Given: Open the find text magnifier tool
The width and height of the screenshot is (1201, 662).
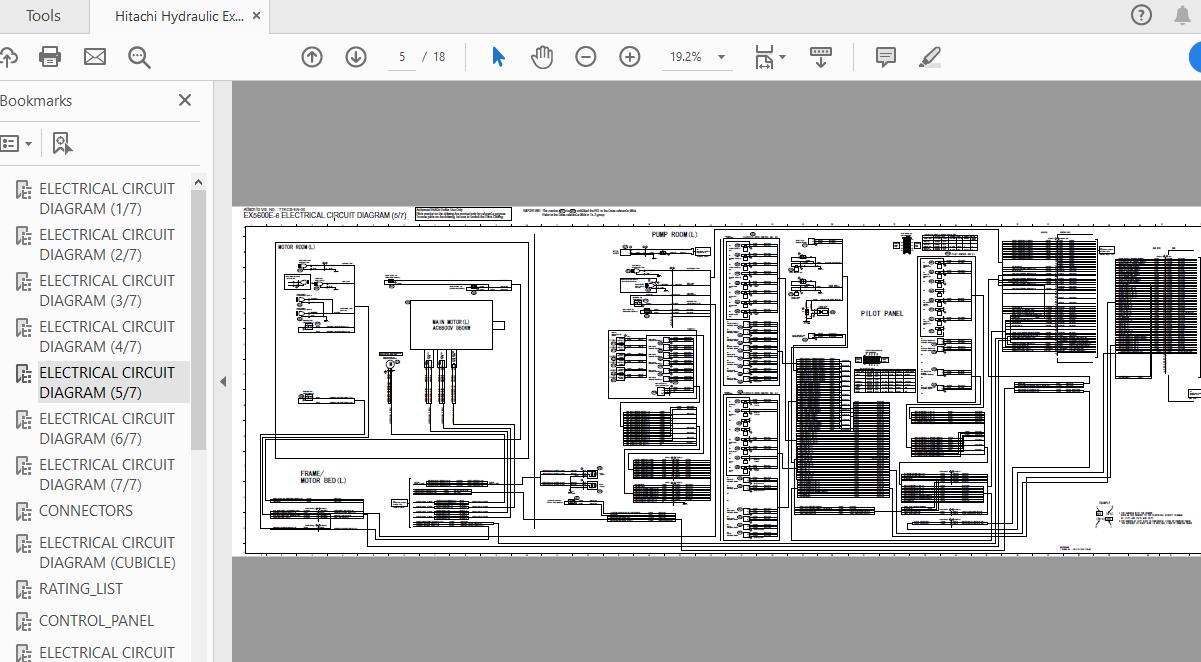Looking at the screenshot, I should pyautogui.click(x=139, y=57).
